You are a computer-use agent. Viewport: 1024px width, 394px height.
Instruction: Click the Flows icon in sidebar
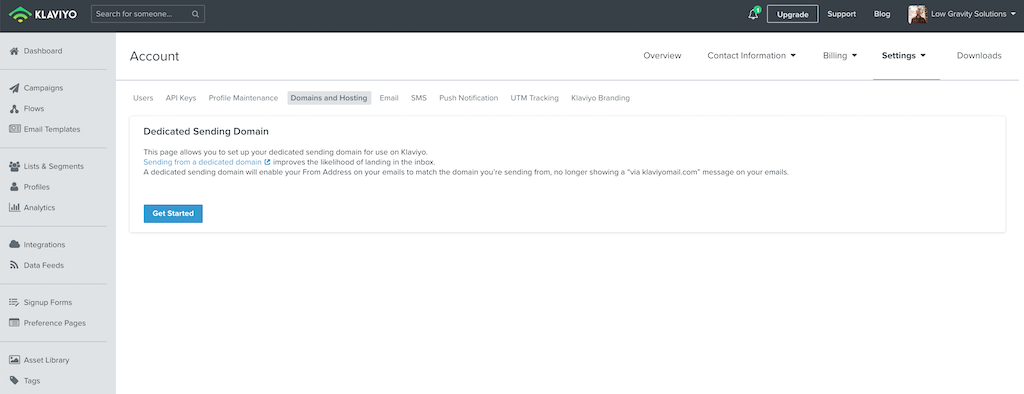[x=14, y=108]
